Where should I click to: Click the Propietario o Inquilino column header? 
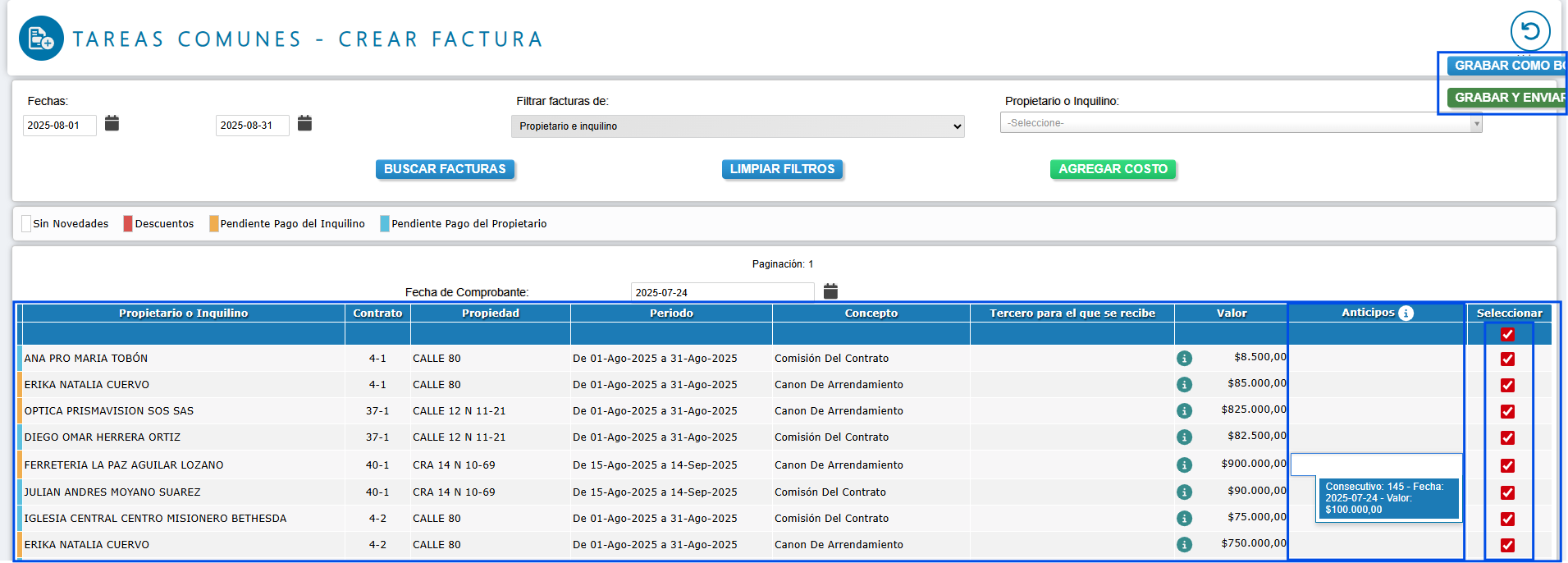183,313
